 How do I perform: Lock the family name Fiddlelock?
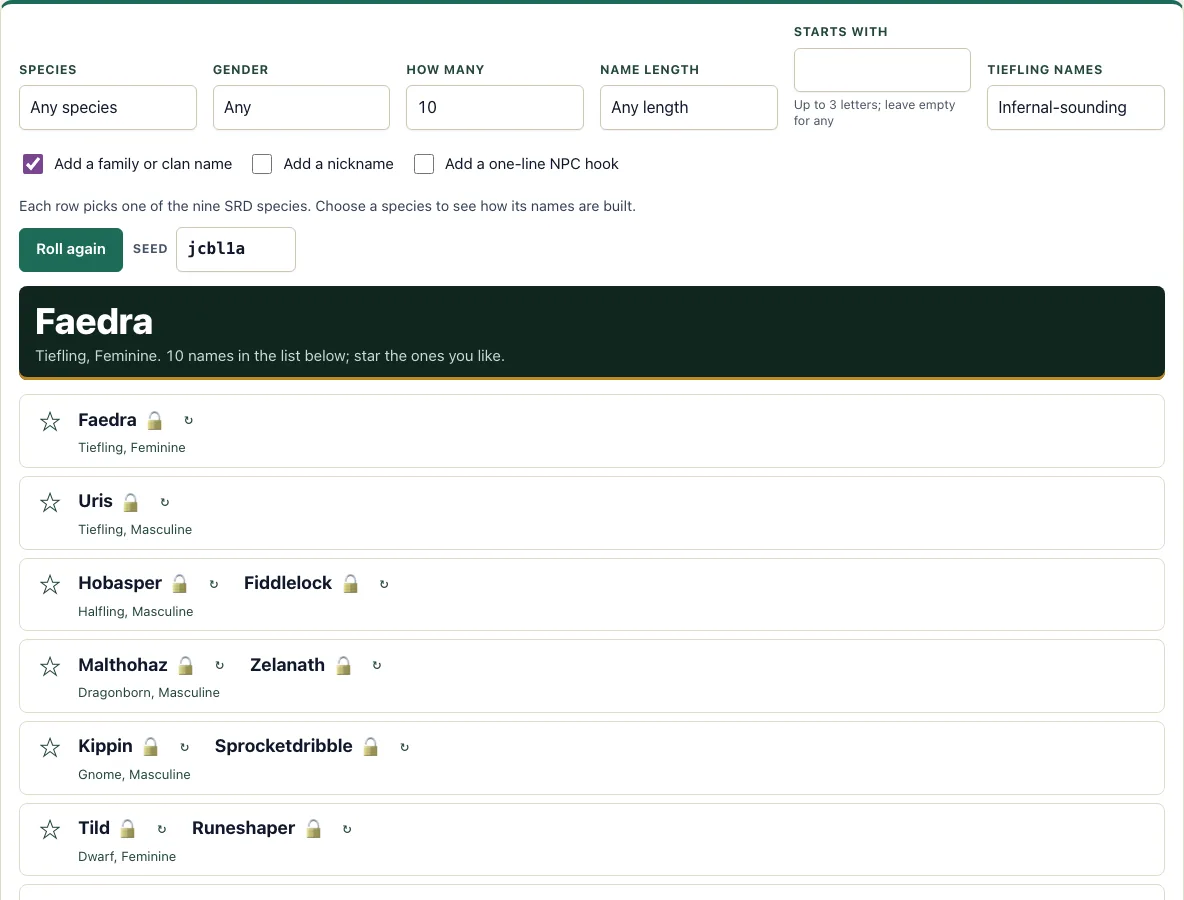pos(350,584)
